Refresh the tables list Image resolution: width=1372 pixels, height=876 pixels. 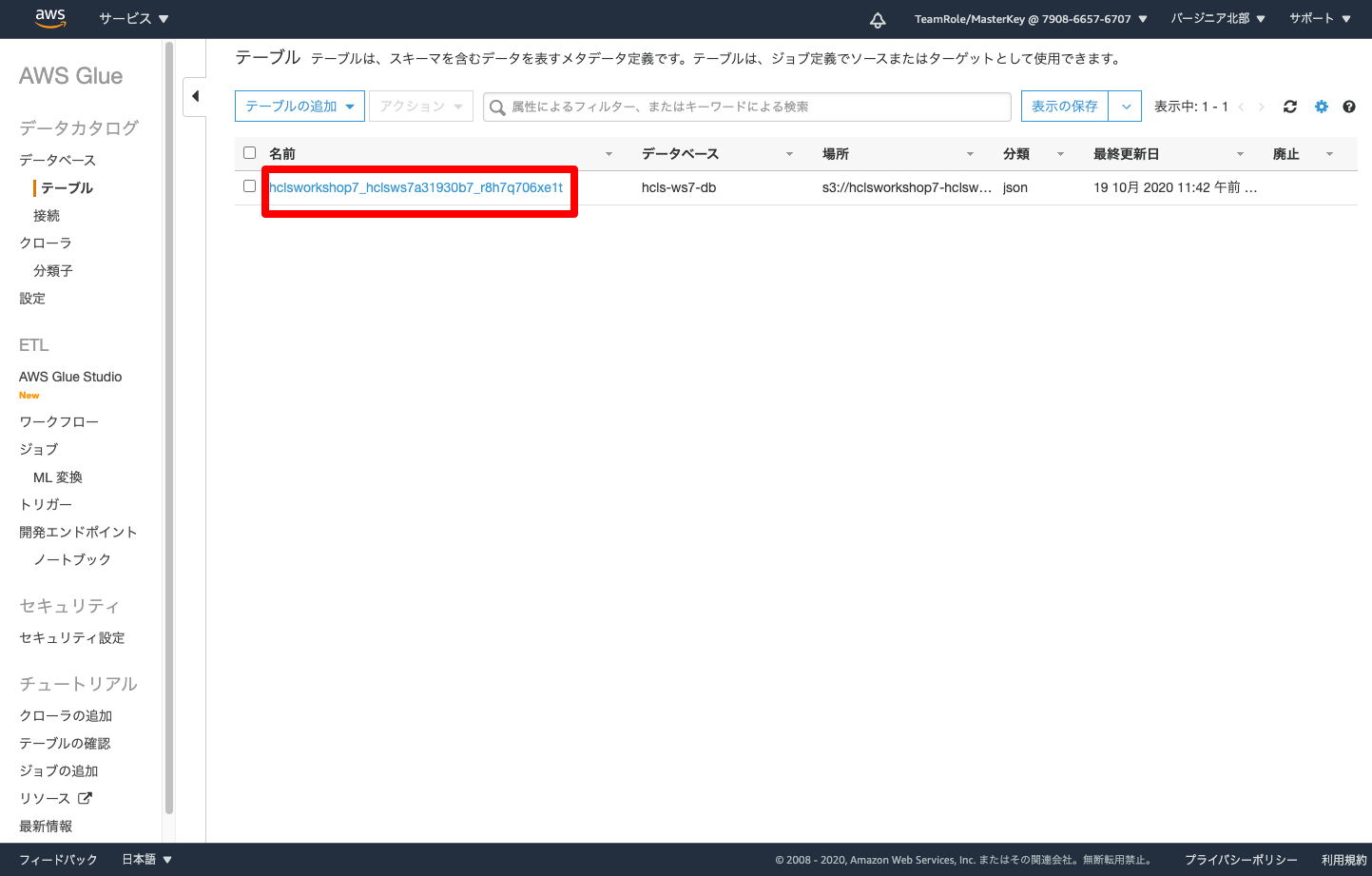[x=1290, y=107]
